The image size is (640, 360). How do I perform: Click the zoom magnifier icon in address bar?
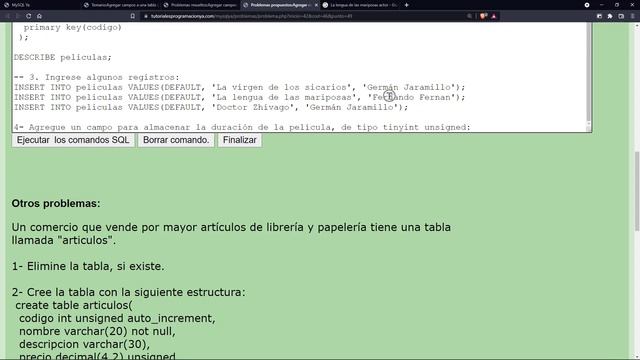[469, 16]
